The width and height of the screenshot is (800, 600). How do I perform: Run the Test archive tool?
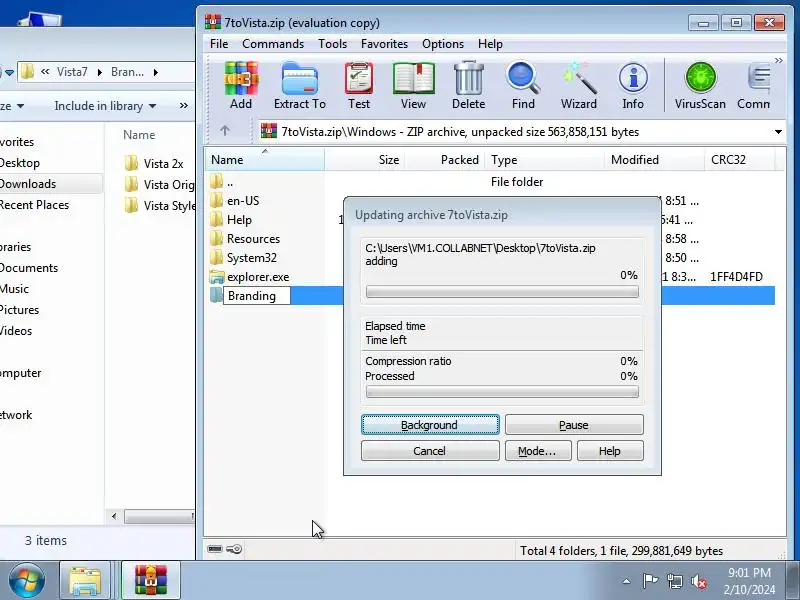pos(359,85)
